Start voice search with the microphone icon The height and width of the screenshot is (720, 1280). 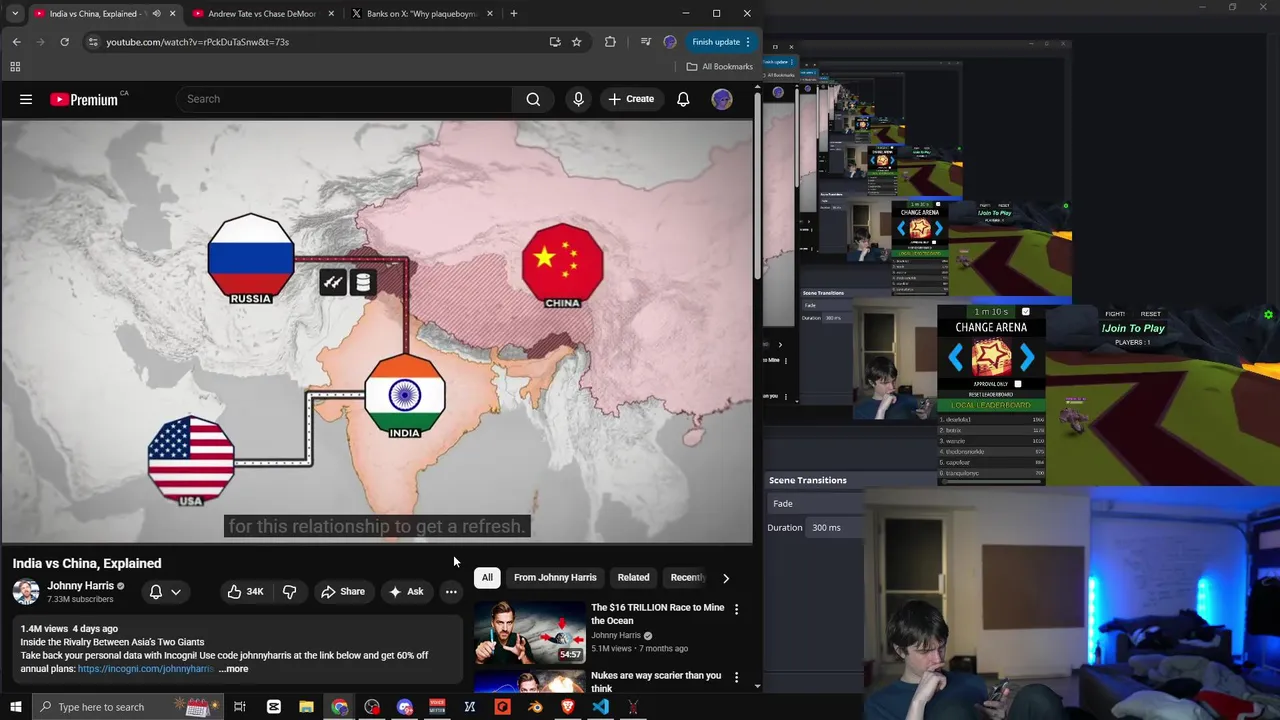pos(578,99)
